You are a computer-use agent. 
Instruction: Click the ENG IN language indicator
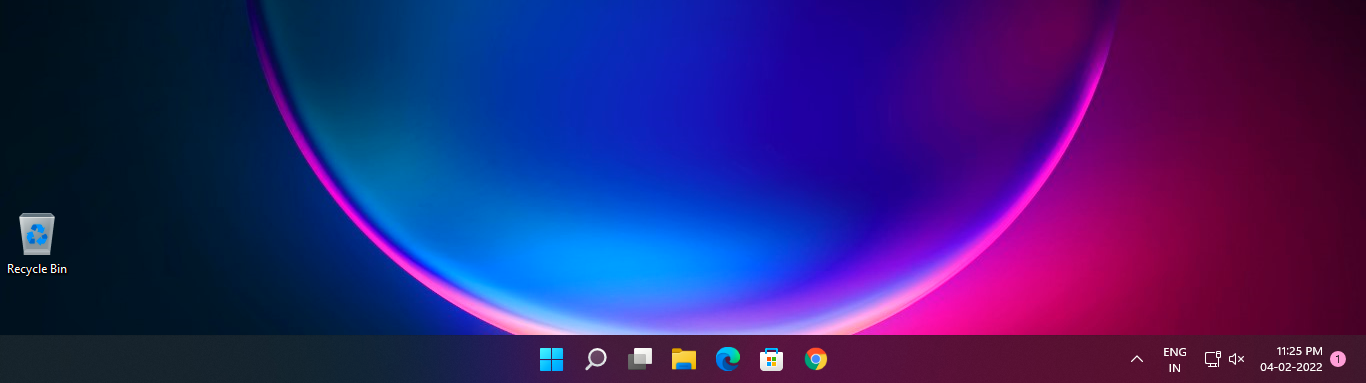(x=1175, y=360)
